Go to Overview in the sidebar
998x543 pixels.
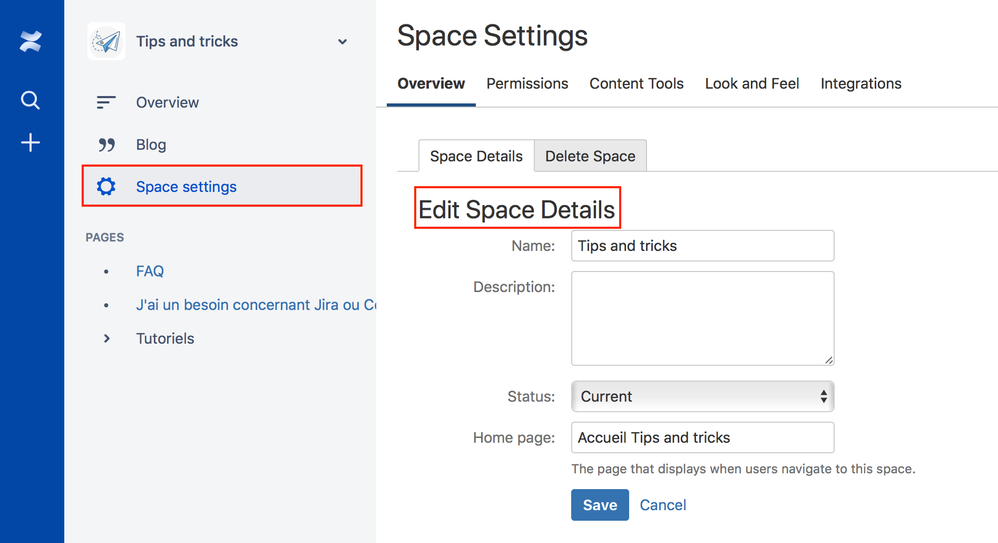(x=167, y=102)
